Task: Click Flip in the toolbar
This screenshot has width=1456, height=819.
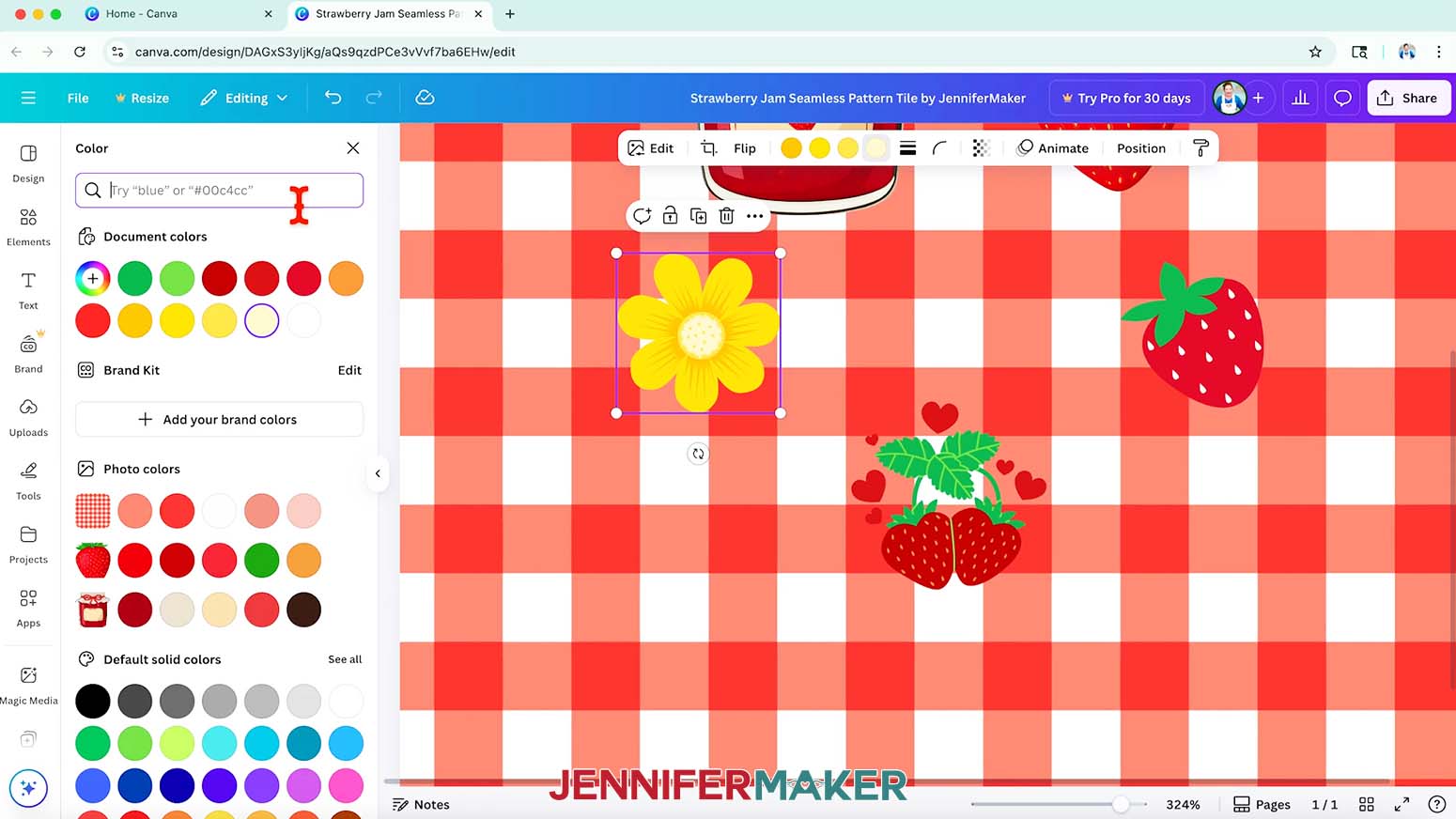Action: (745, 148)
